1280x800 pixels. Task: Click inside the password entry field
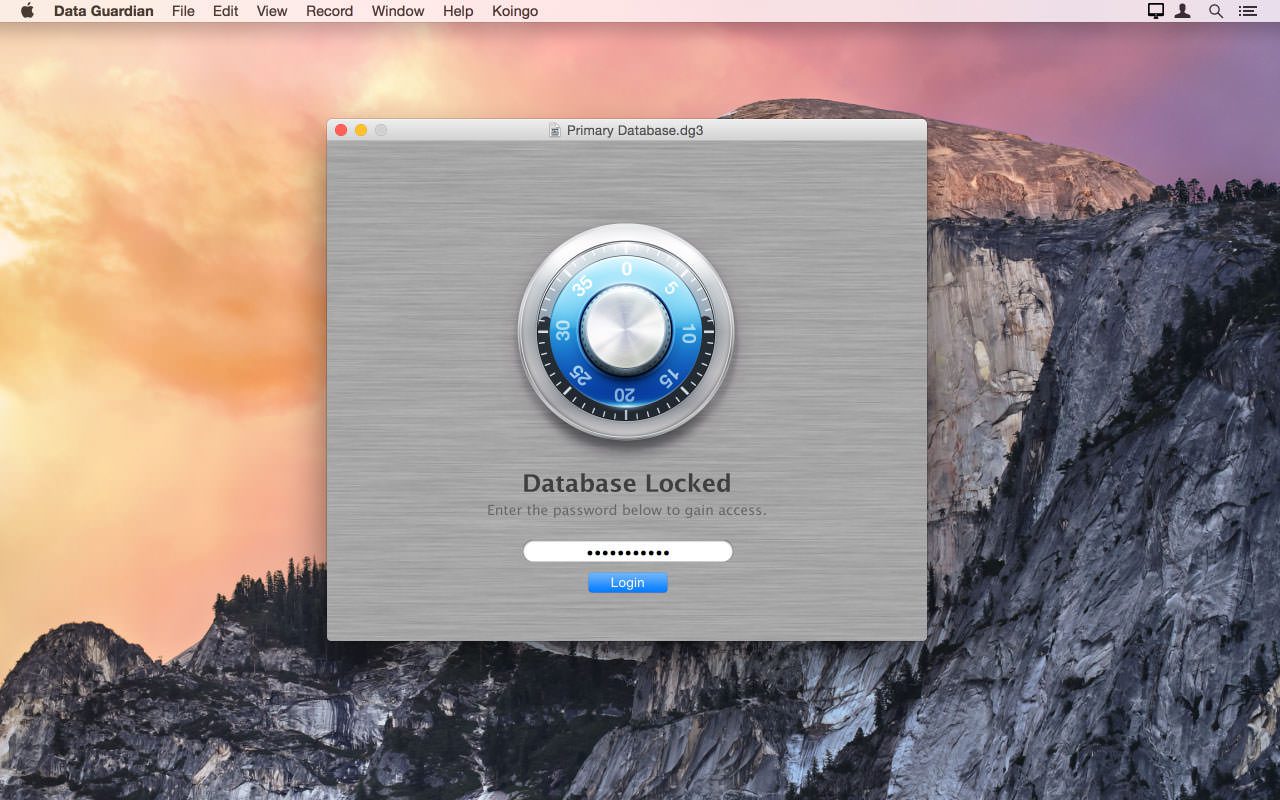click(x=627, y=551)
